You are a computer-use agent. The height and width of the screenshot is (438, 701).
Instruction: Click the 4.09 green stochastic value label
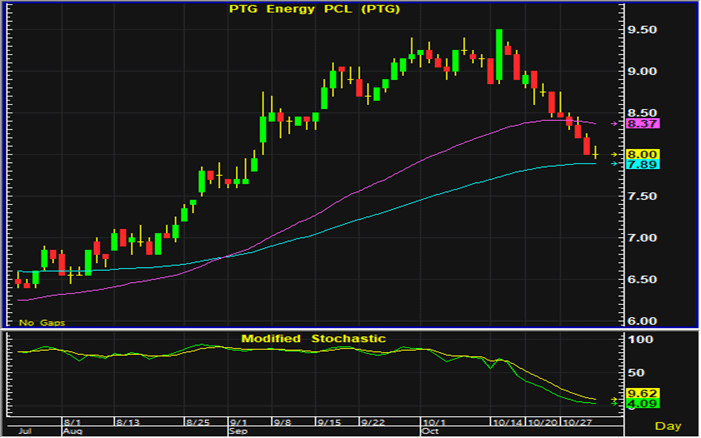(642, 404)
